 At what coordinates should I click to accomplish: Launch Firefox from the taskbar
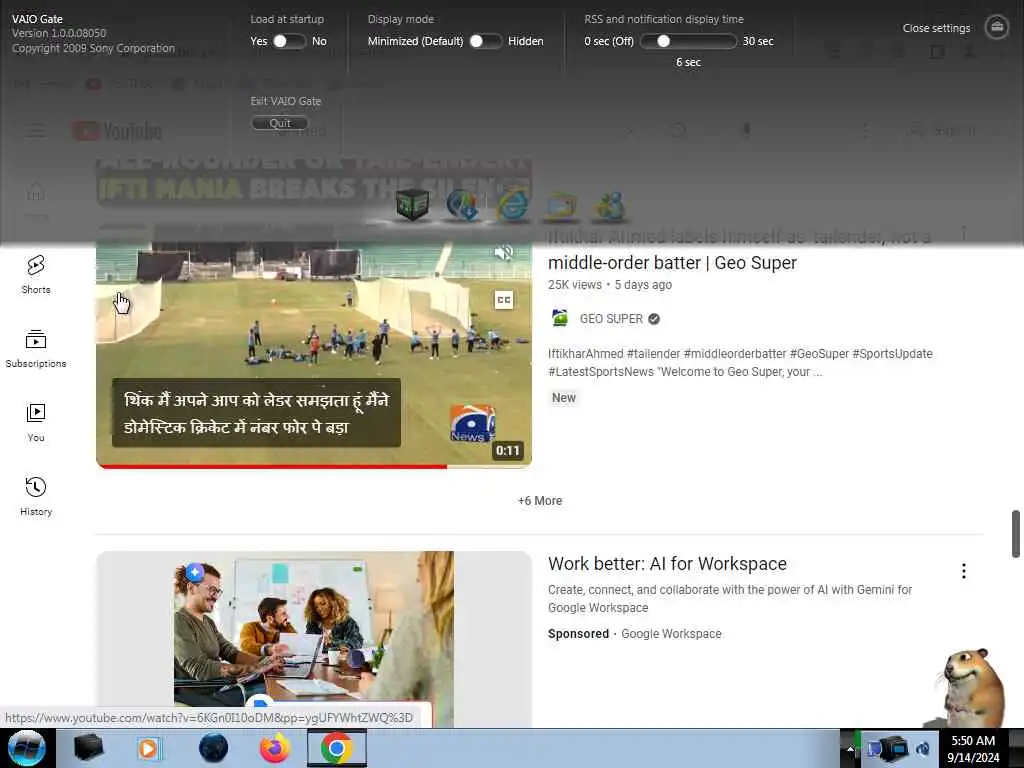click(x=275, y=748)
